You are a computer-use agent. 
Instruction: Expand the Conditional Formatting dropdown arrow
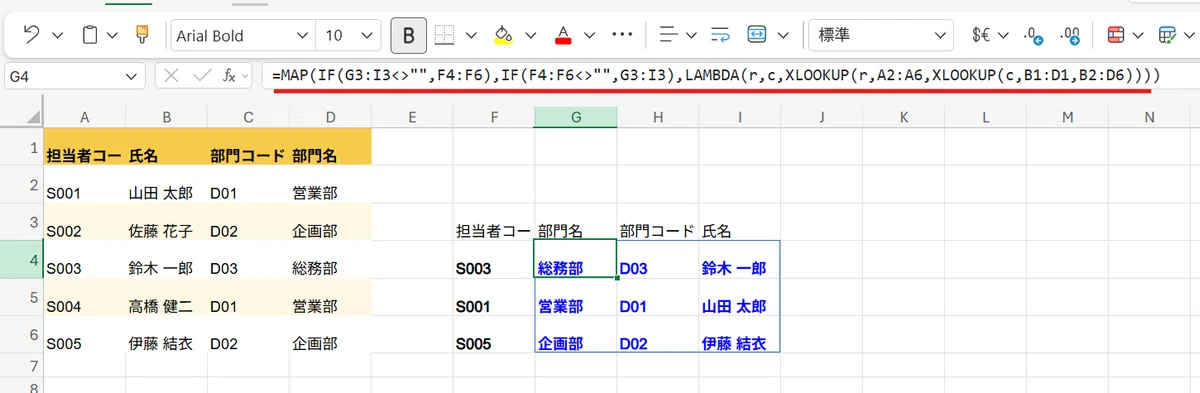1139,35
